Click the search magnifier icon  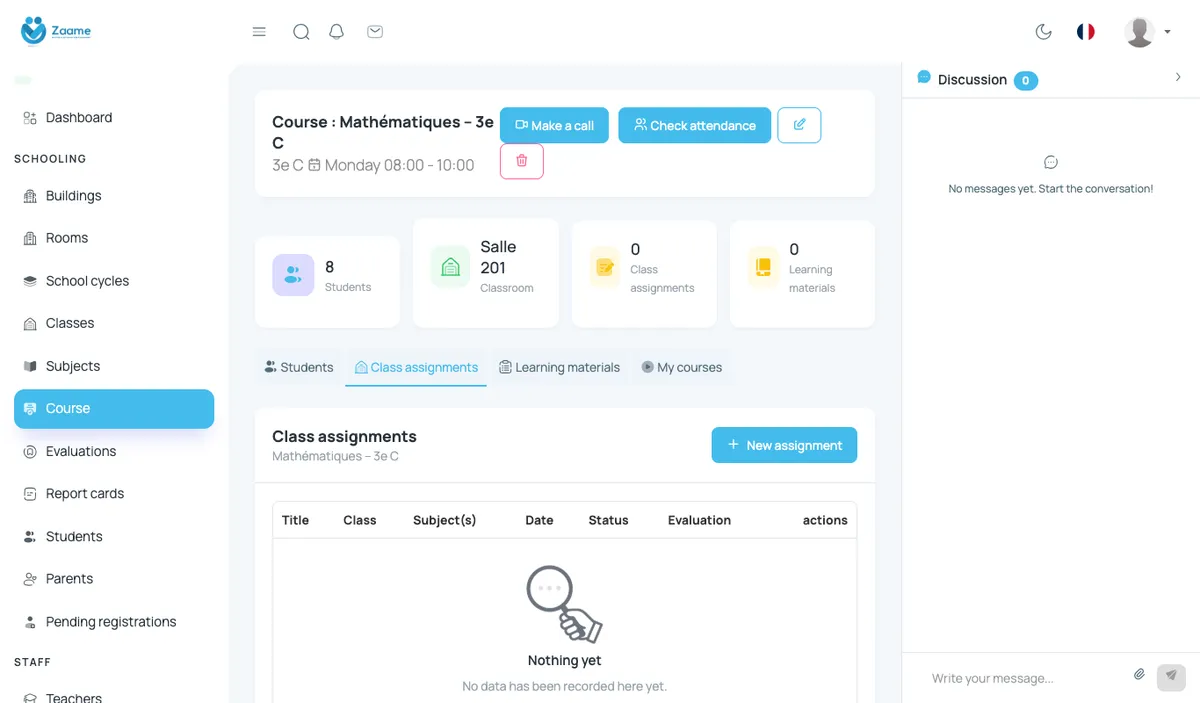click(x=301, y=32)
